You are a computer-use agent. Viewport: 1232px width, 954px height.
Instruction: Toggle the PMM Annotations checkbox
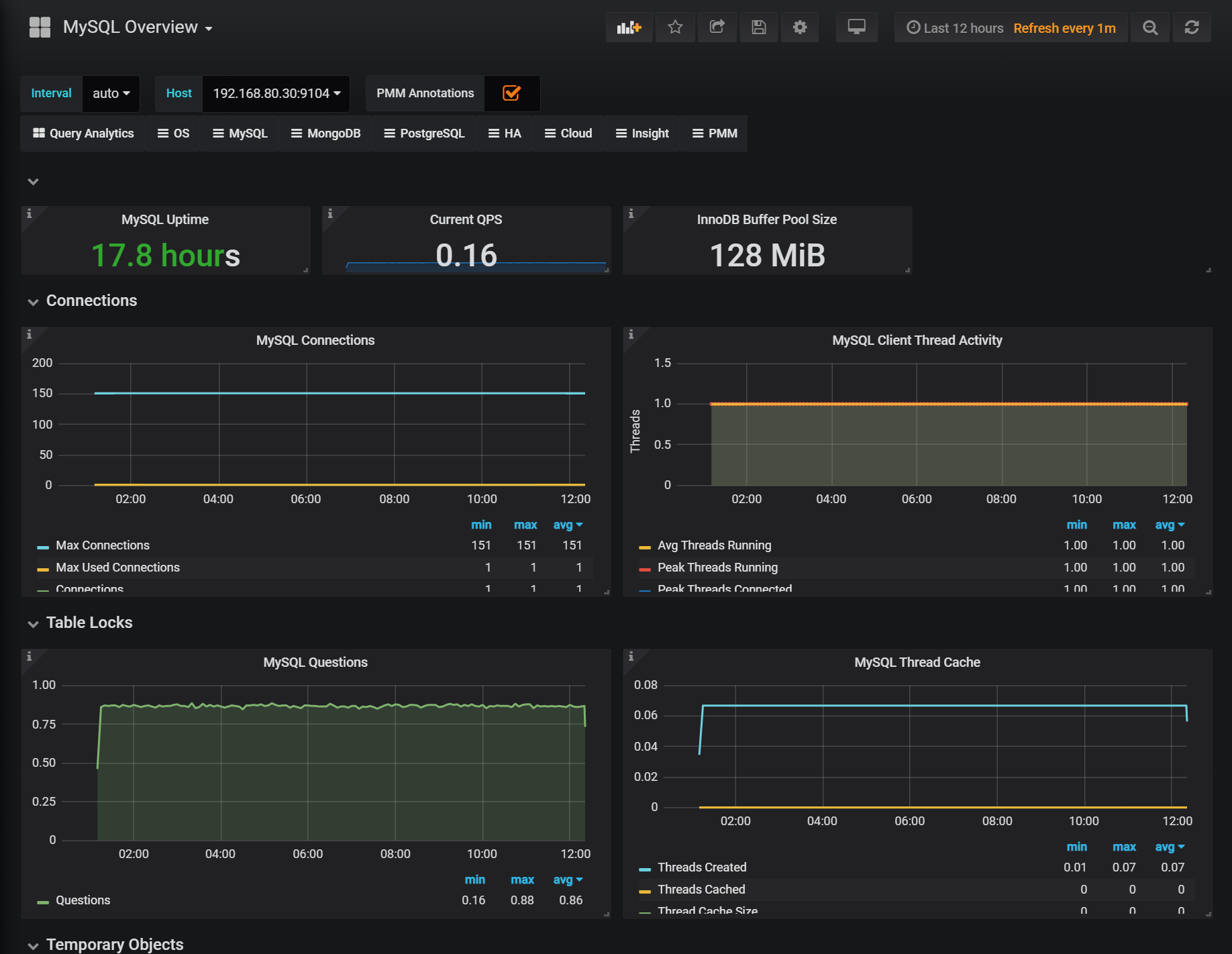(x=511, y=93)
